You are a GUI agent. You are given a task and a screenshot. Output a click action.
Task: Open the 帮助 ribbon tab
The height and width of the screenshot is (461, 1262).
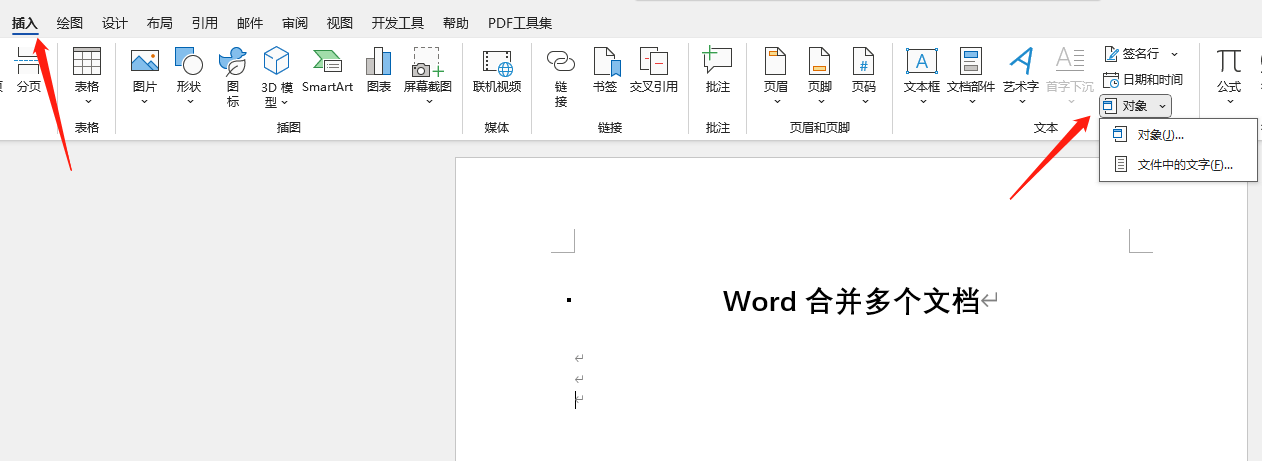click(x=455, y=22)
